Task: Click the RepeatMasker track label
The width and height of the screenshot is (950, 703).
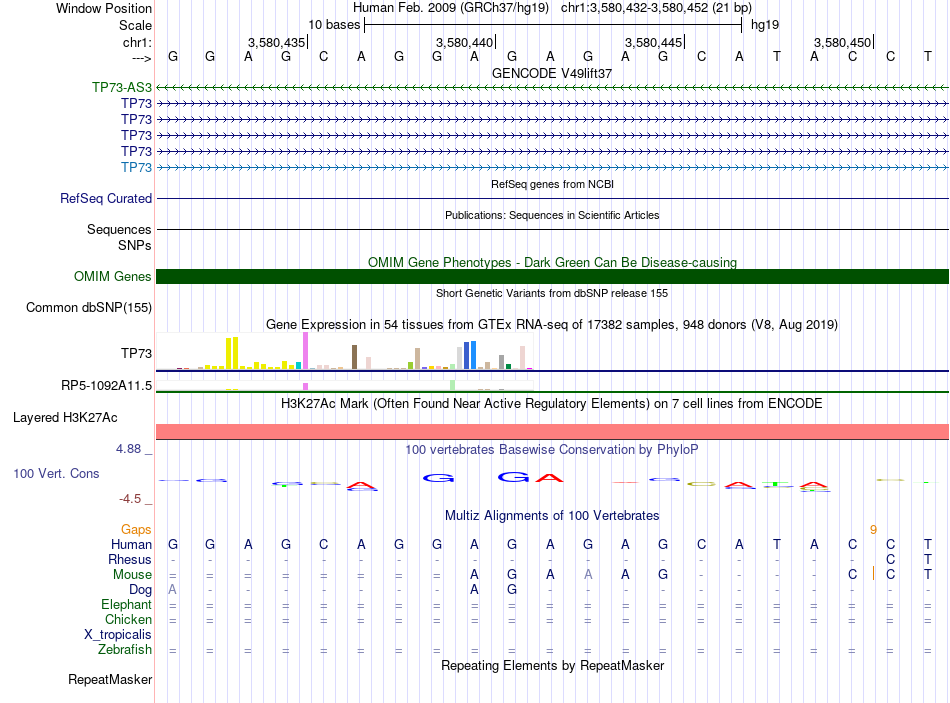Action: coord(110,680)
